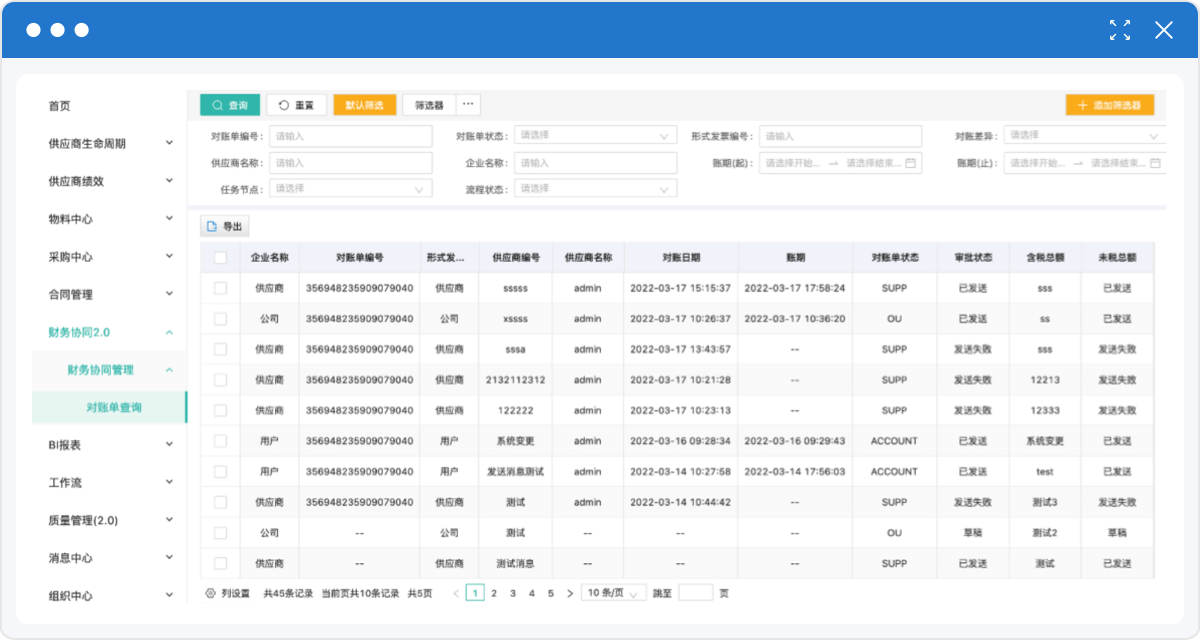Click the supplier code cell 2132112312
The width and height of the screenshot is (1200, 640).
coord(515,380)
